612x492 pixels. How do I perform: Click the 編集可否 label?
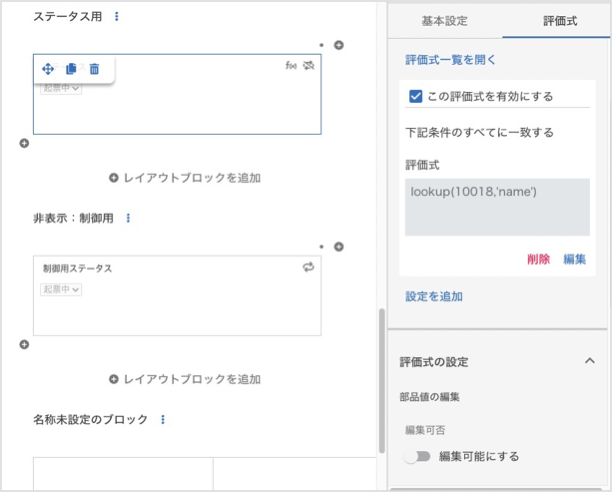click(x=425, y=430)
